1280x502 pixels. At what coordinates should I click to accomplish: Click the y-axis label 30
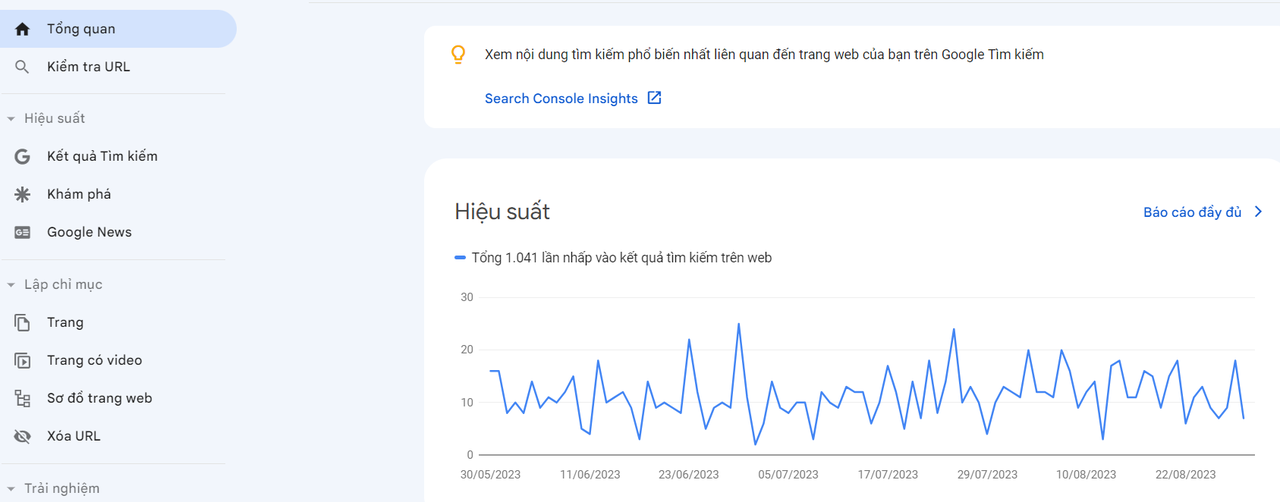[x=467, y=297]
